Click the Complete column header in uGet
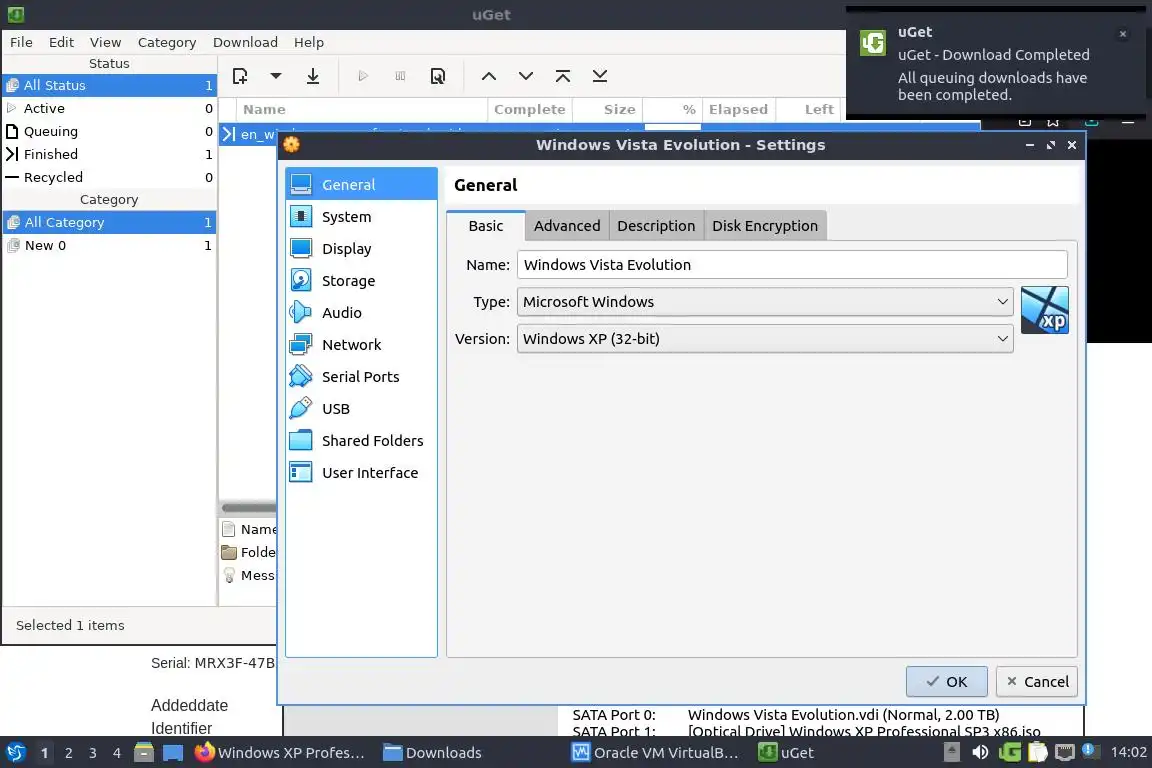The width and height of the screenshot is (1152, 768). click(530, 109)
